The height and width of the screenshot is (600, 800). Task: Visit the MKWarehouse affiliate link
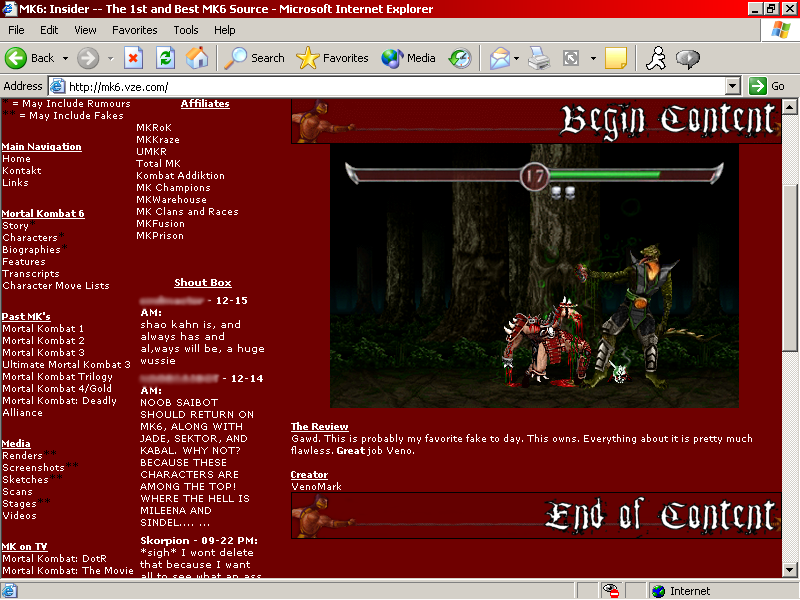click(x=171, y=199)
